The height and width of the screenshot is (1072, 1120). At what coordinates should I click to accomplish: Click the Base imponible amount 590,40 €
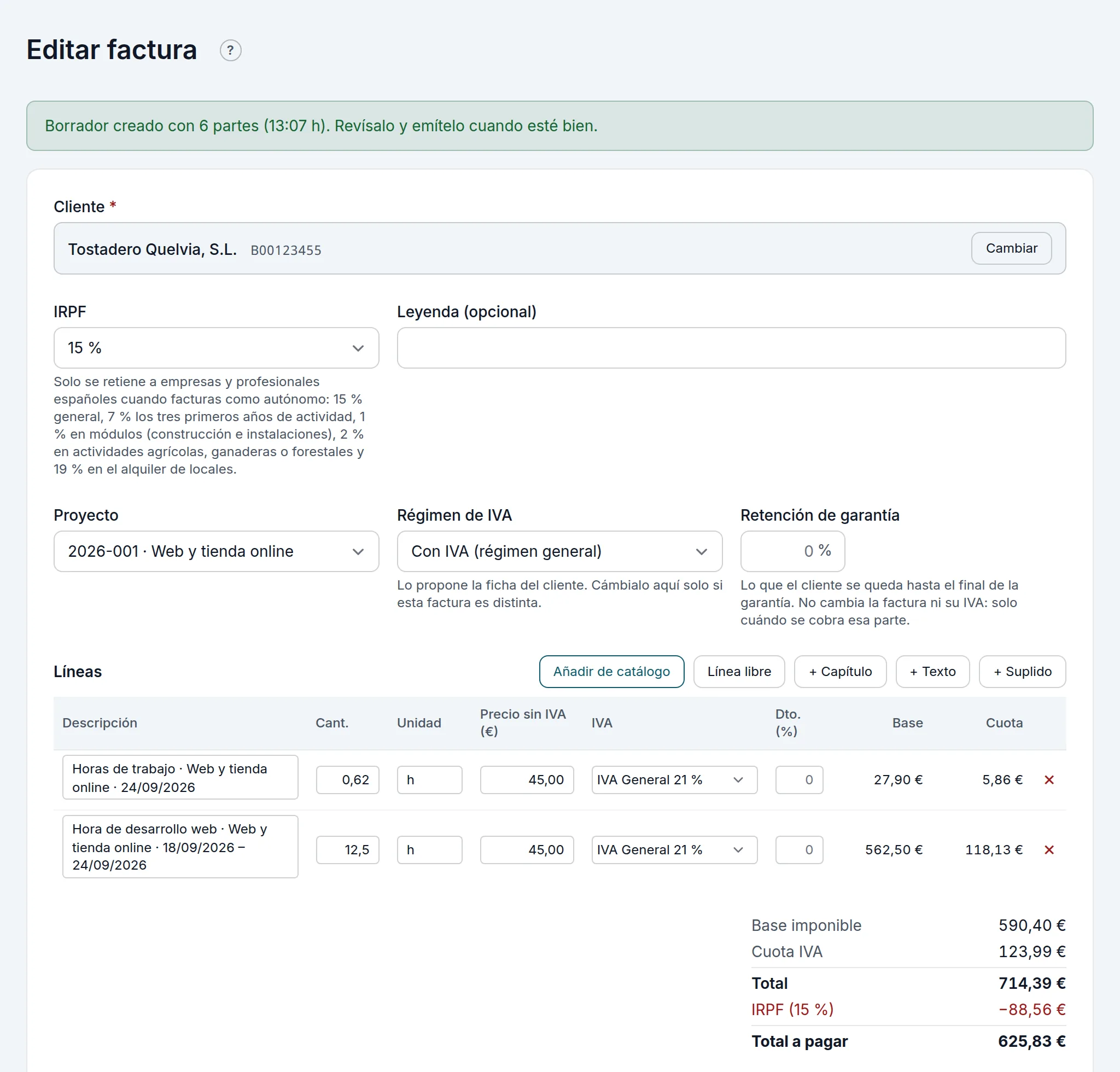(1032, 926)
